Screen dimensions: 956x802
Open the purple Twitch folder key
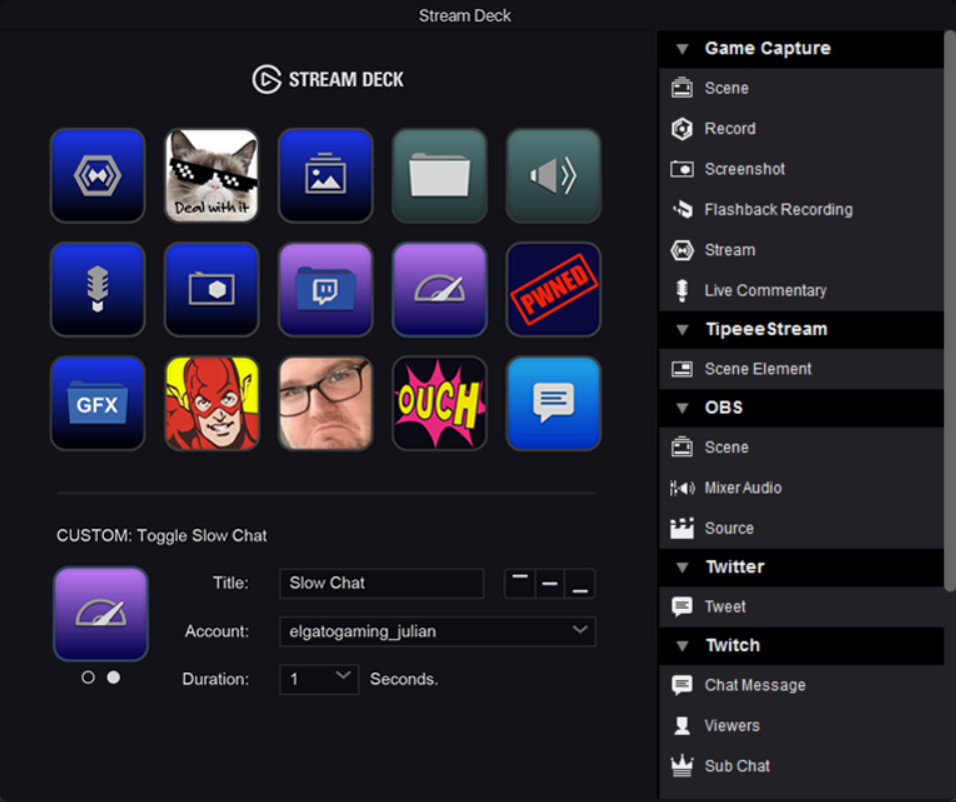click(326, 290)
